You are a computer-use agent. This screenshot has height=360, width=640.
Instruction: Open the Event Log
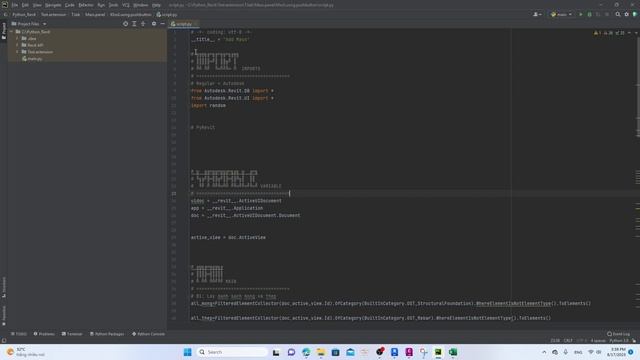click(x=619, y=334)
